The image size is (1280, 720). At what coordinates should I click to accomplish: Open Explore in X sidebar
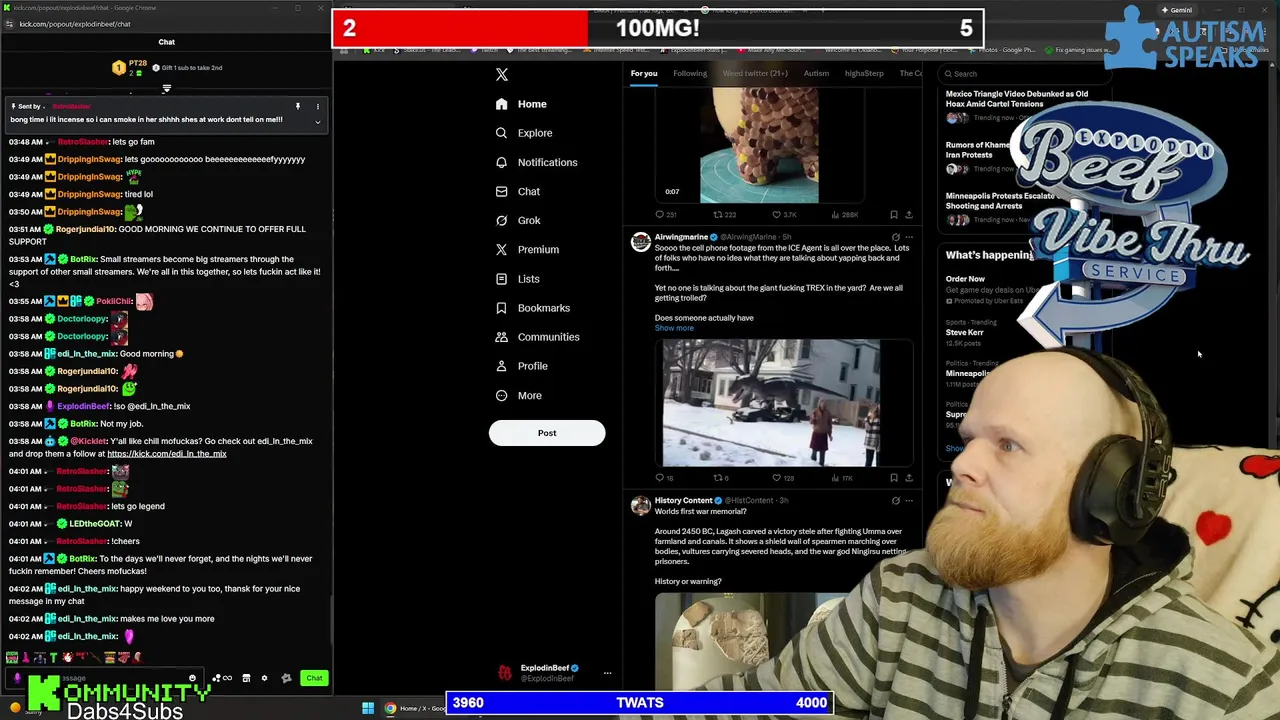(523, 133)
